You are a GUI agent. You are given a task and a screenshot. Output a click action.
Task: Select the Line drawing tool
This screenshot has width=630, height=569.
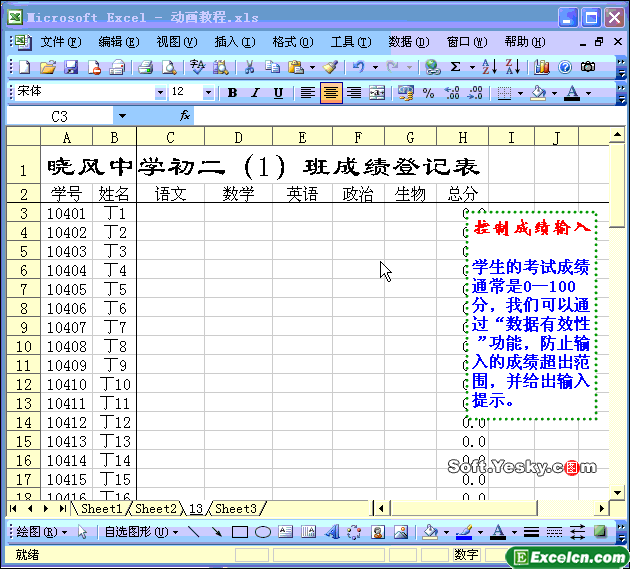point(194,532)
